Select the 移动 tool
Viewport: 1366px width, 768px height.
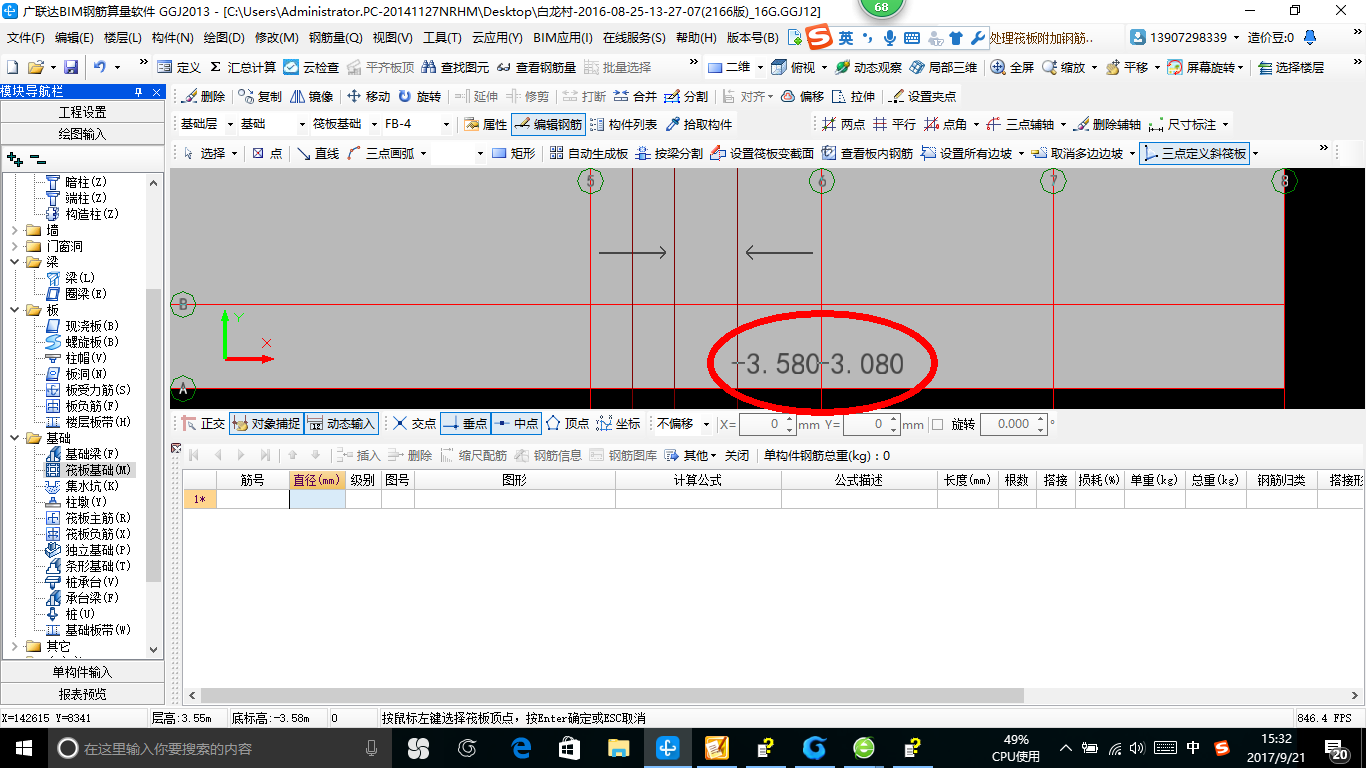pyautogui.click(x=368, y=97)
